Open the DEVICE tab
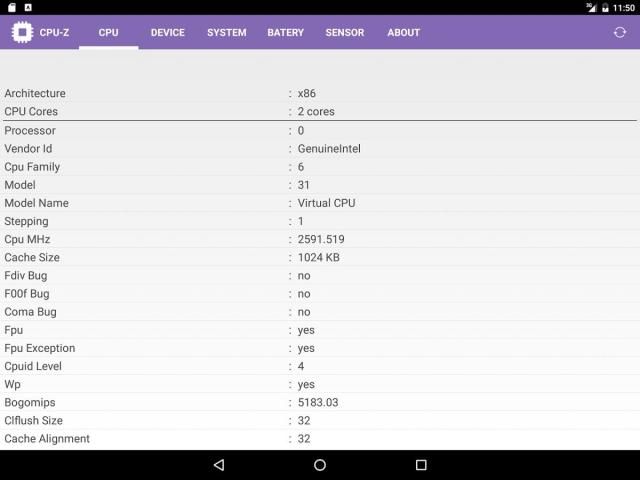Viewport: 640px width, 480px height. tap(167, 32)
